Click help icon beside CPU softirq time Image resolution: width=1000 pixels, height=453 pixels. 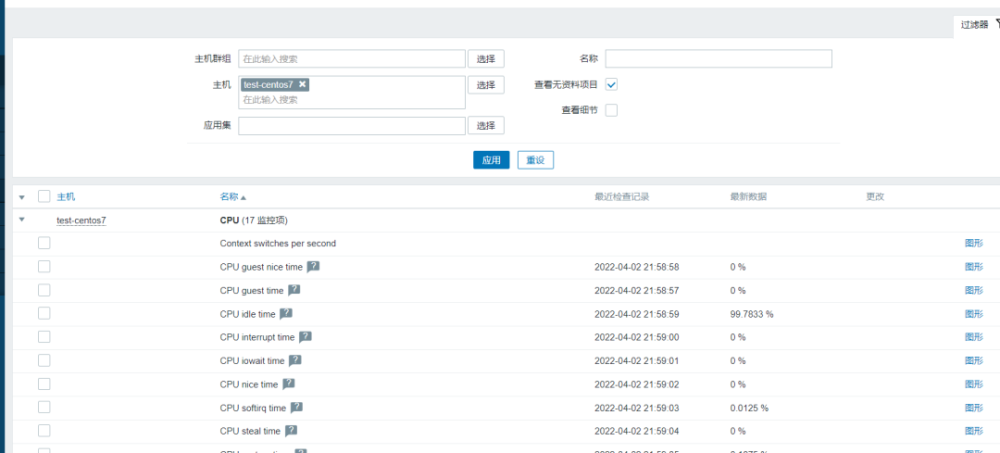[296, 408]
